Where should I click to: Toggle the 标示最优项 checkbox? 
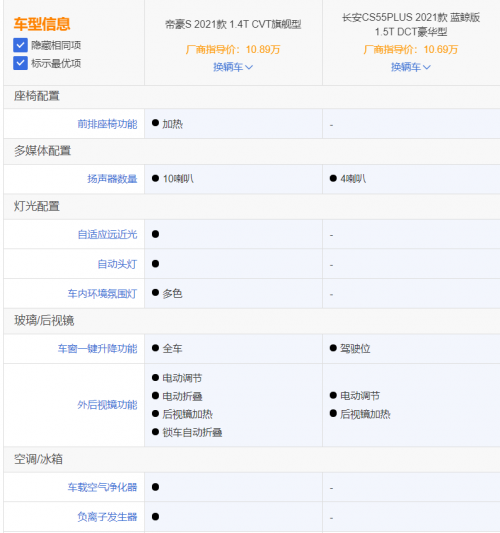tap(20, 63)
